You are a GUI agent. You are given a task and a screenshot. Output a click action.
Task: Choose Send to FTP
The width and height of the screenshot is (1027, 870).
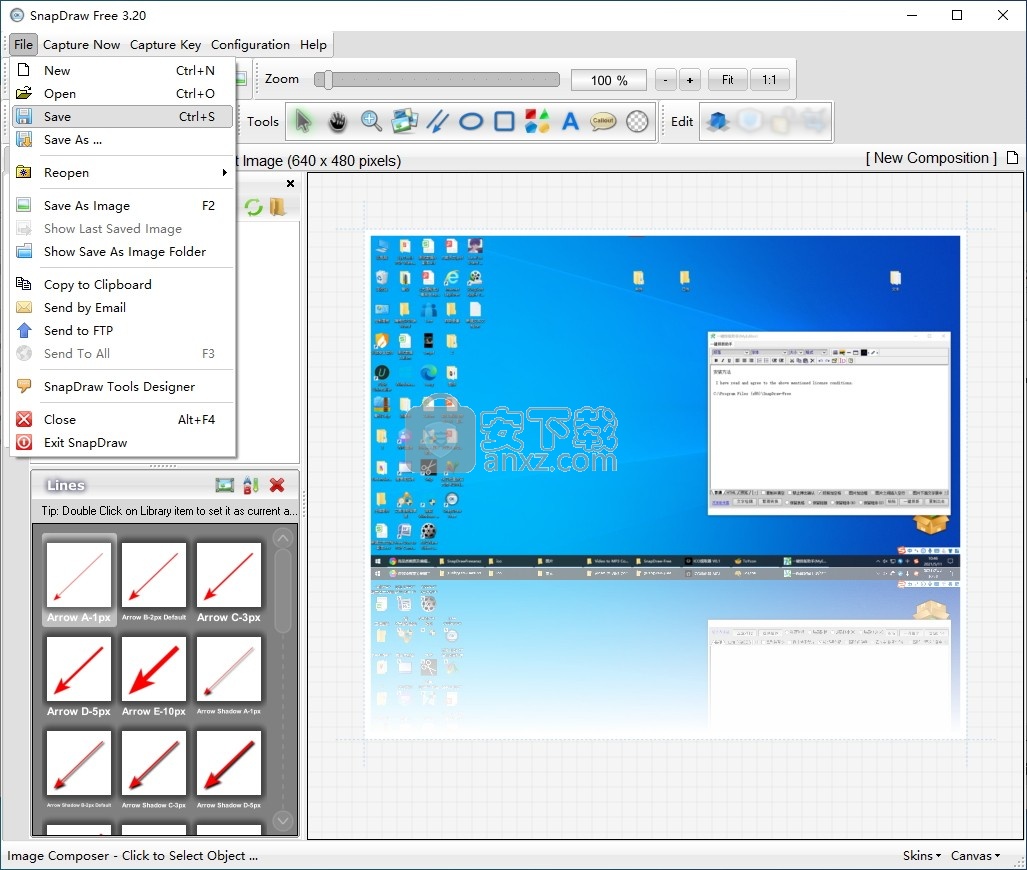122,330
